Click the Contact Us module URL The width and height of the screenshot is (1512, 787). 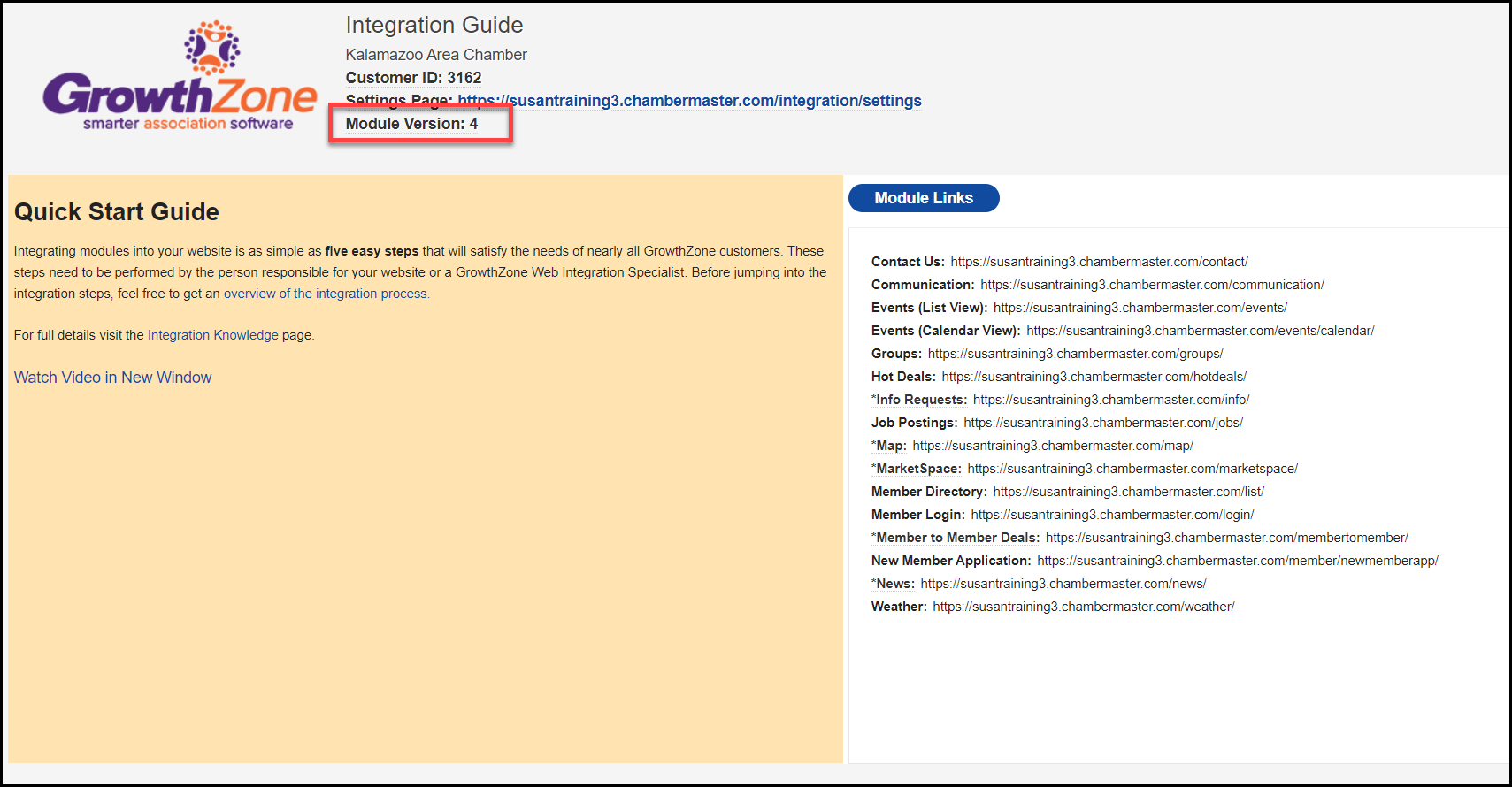pos(1099,262)
